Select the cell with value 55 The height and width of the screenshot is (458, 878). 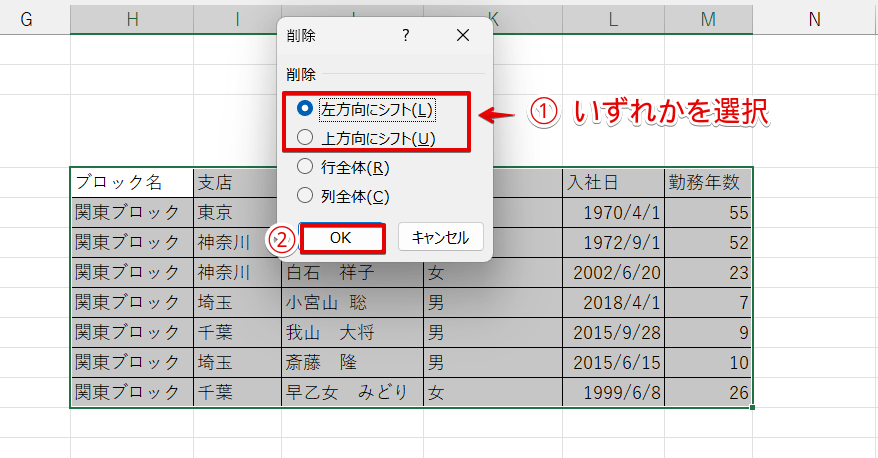pyautogui.click(x=708, y=212)
